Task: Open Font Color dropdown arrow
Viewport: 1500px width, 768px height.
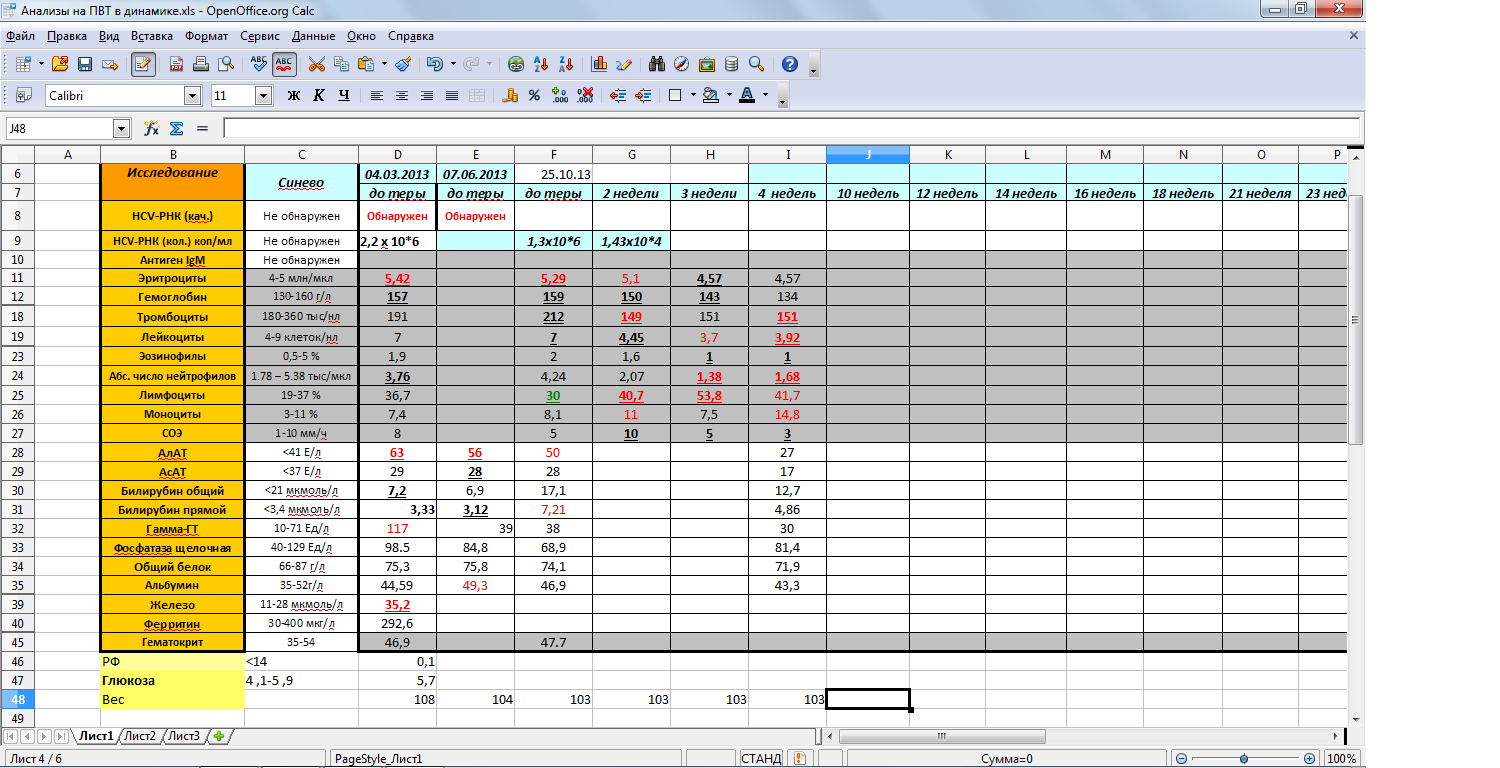Action: pos(765,96)
